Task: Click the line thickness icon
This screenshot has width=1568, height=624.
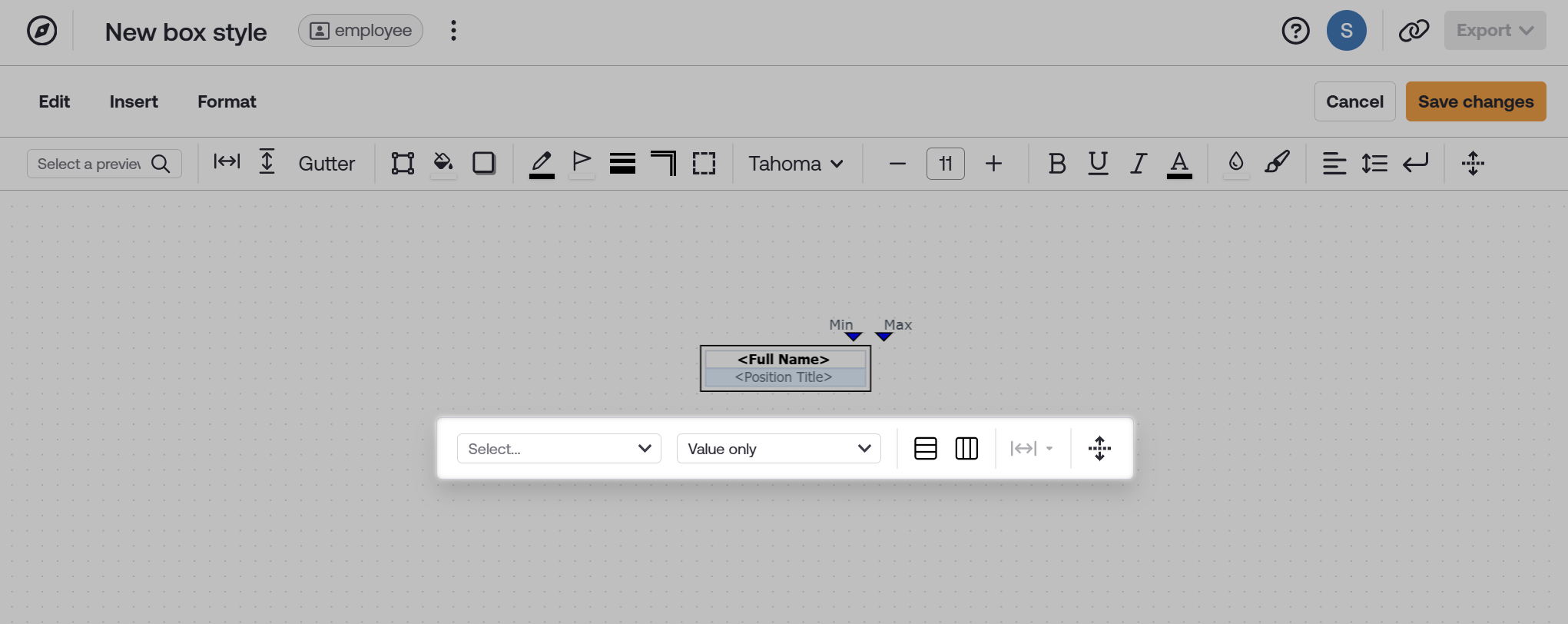Action: coord(622,164)
